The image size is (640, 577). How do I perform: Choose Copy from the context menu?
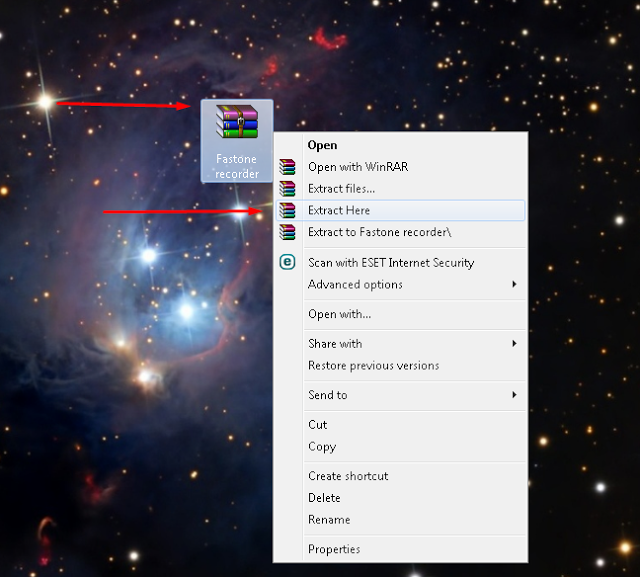400,446
